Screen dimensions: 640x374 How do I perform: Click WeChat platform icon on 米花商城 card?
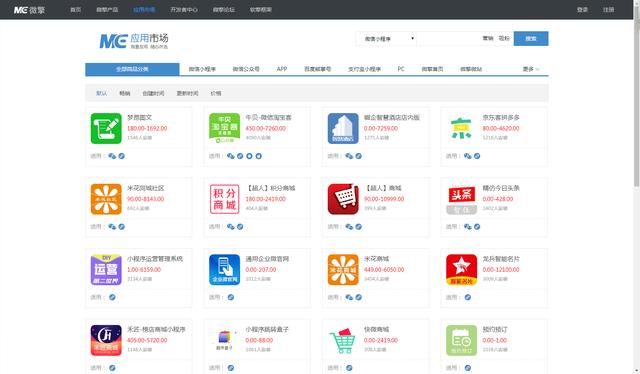click(349, 297)
